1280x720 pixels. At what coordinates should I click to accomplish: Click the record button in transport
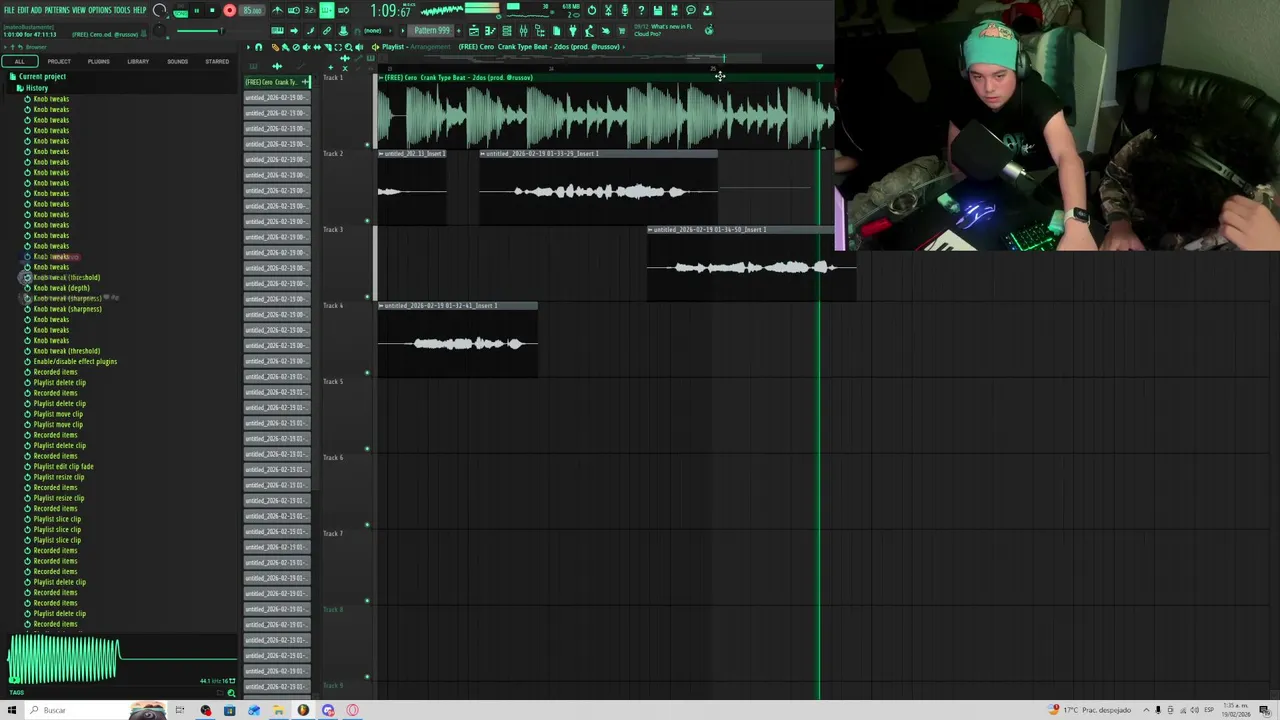(230, 10)
